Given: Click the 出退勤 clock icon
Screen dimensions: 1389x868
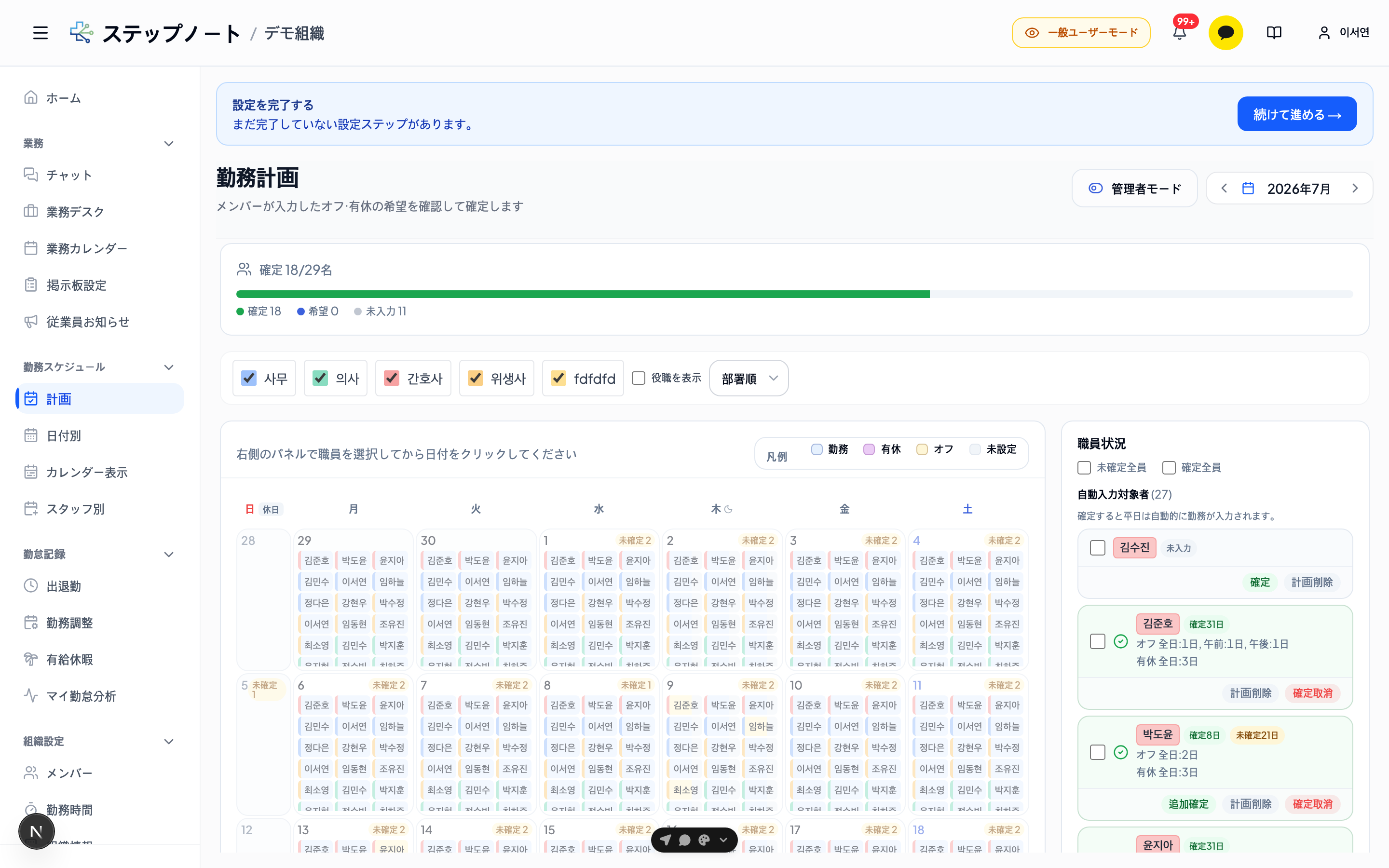Looking at the screenshot, I should click(x=31, y=585).
